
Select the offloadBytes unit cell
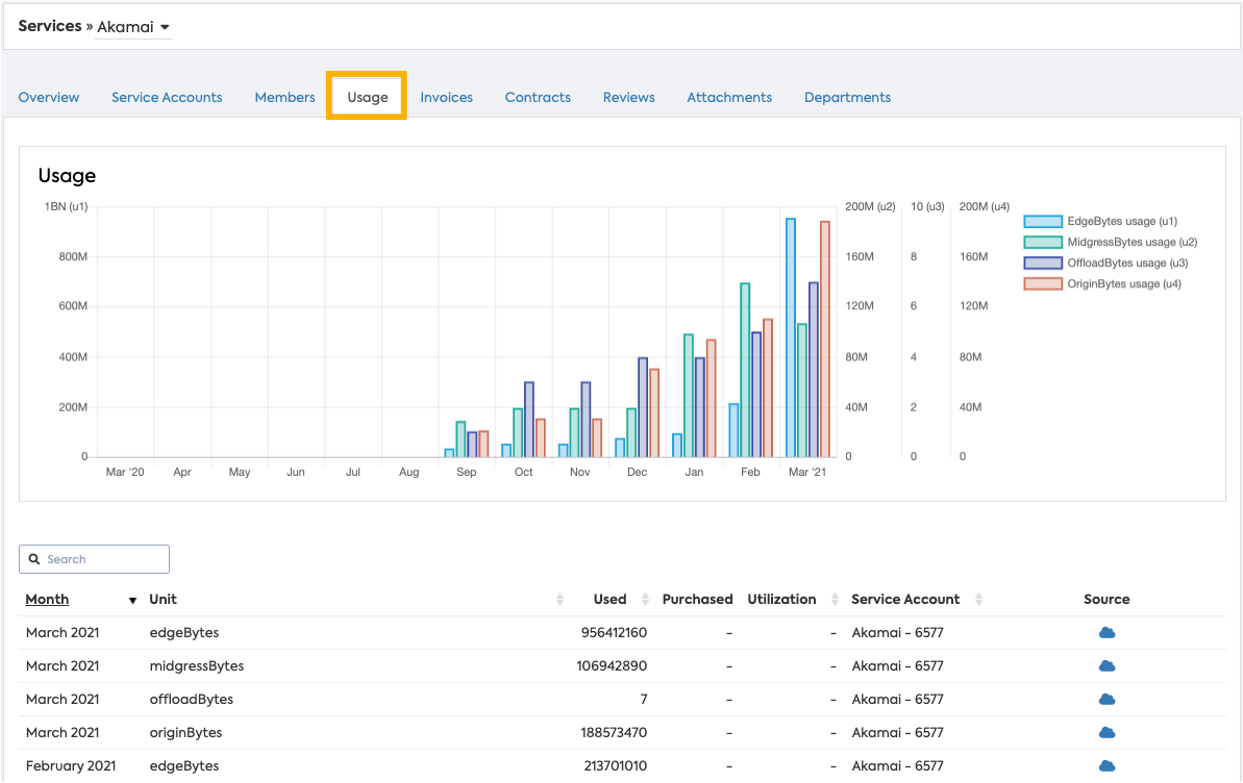191,699
